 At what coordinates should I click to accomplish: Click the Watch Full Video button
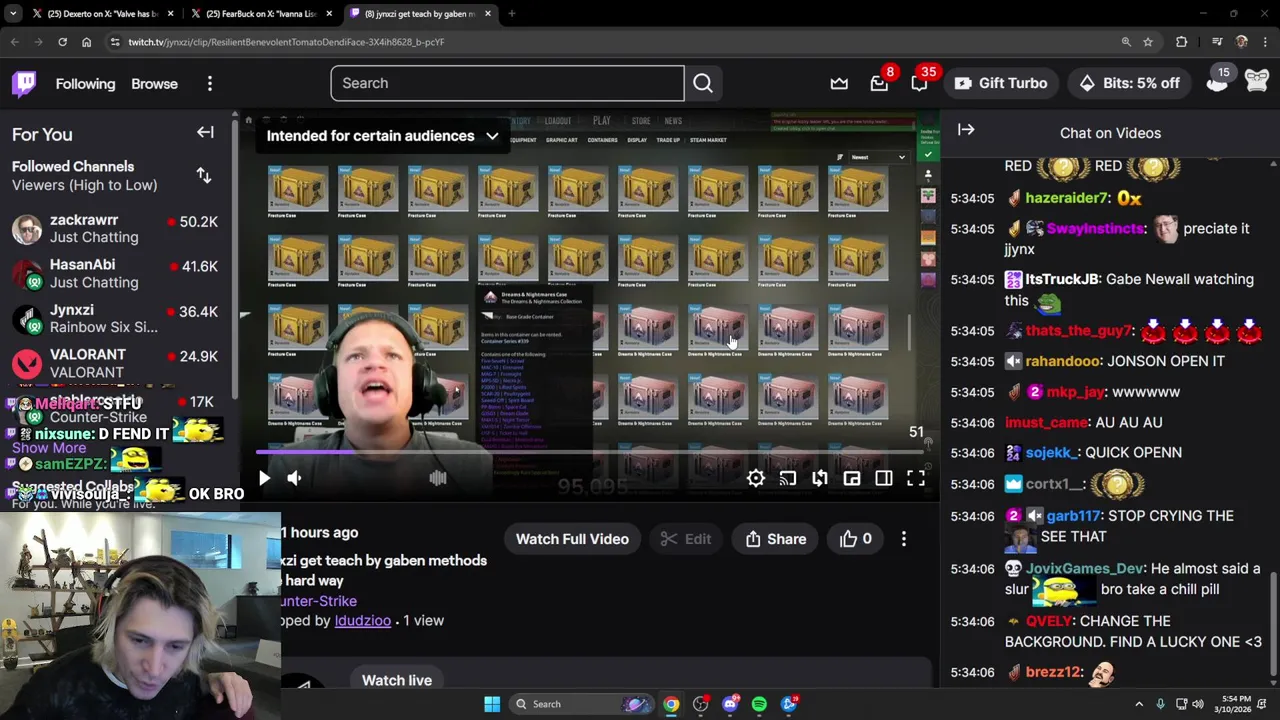click(x=572, y=539)
